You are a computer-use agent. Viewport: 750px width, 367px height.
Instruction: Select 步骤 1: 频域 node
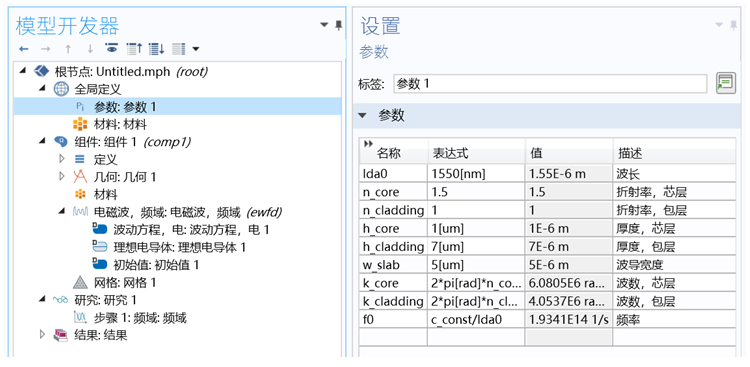pyautogui.click(x=140, y=317)
